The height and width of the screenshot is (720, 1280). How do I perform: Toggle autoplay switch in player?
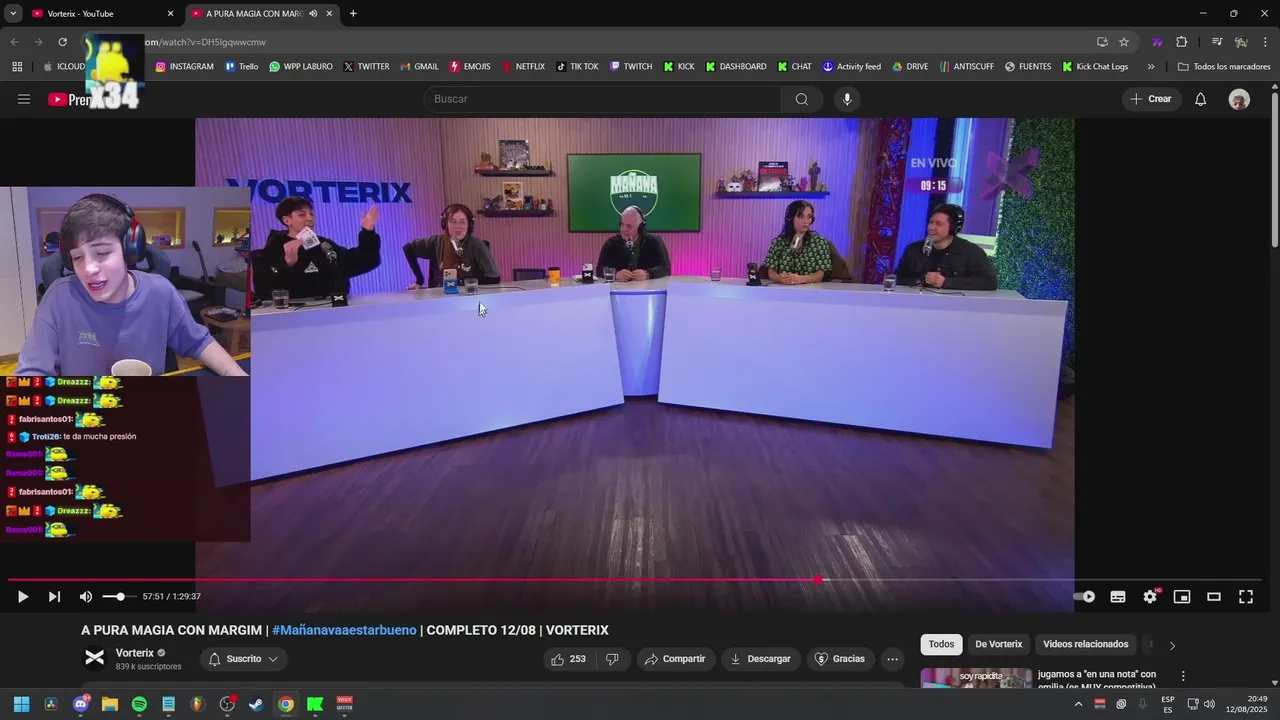tap(1085, 597)
